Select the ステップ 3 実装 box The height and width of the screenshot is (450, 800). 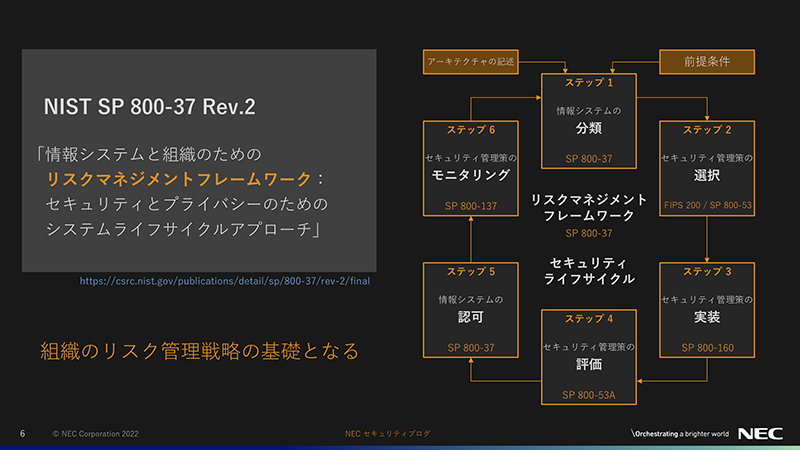click(x=706, y=310)
